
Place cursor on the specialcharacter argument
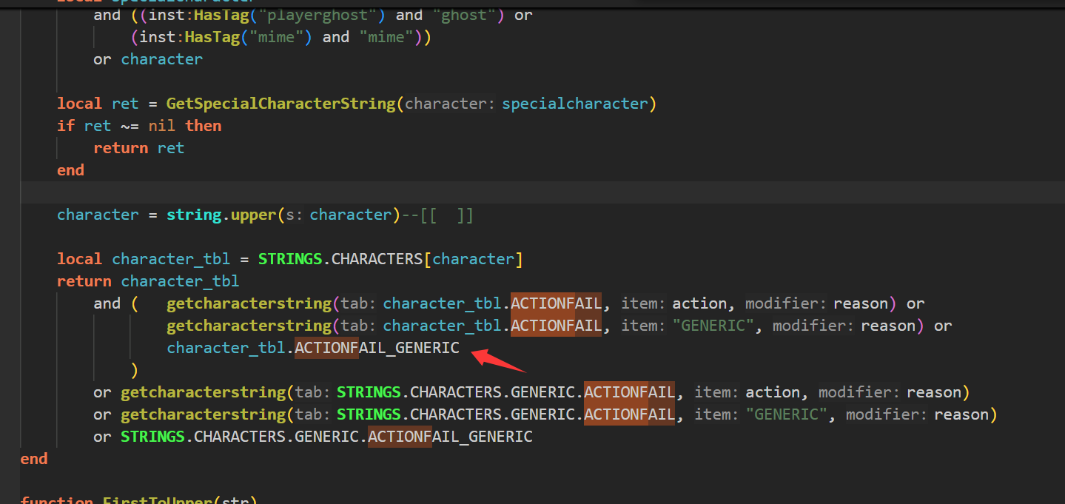point(576,104)
